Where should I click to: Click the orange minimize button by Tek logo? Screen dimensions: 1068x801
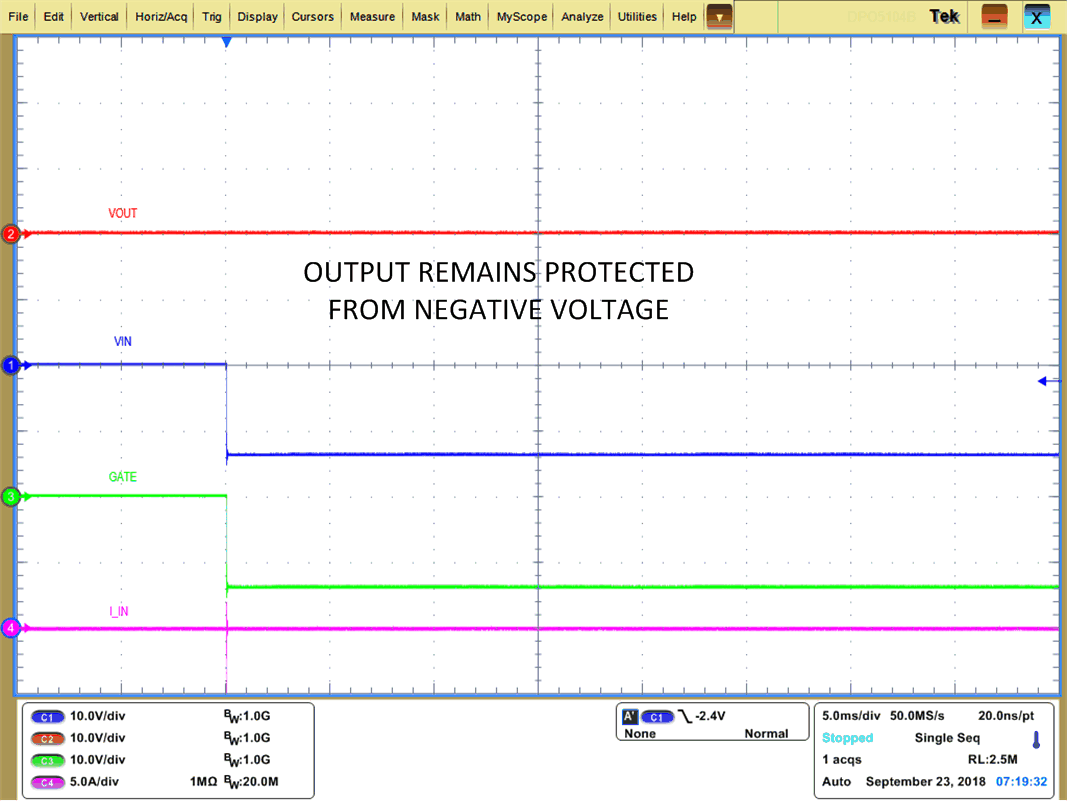[993, 17]
